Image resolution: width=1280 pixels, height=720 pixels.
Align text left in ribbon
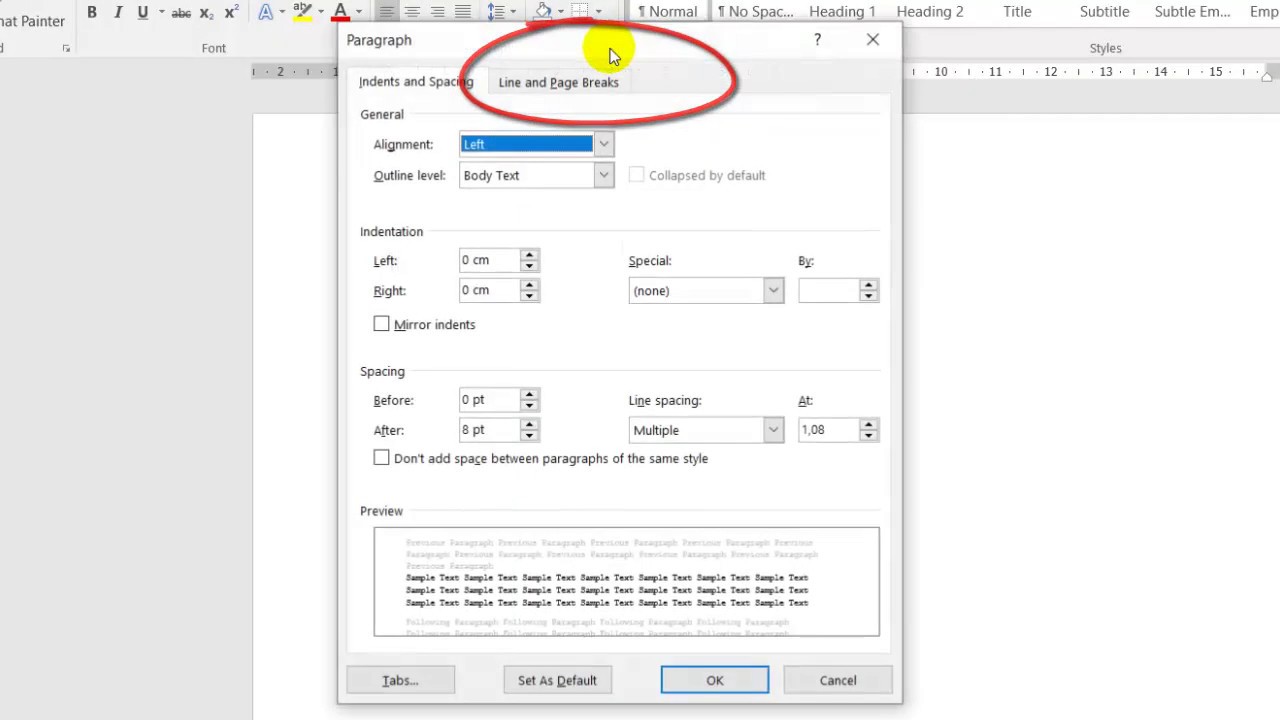pos(386,12)
